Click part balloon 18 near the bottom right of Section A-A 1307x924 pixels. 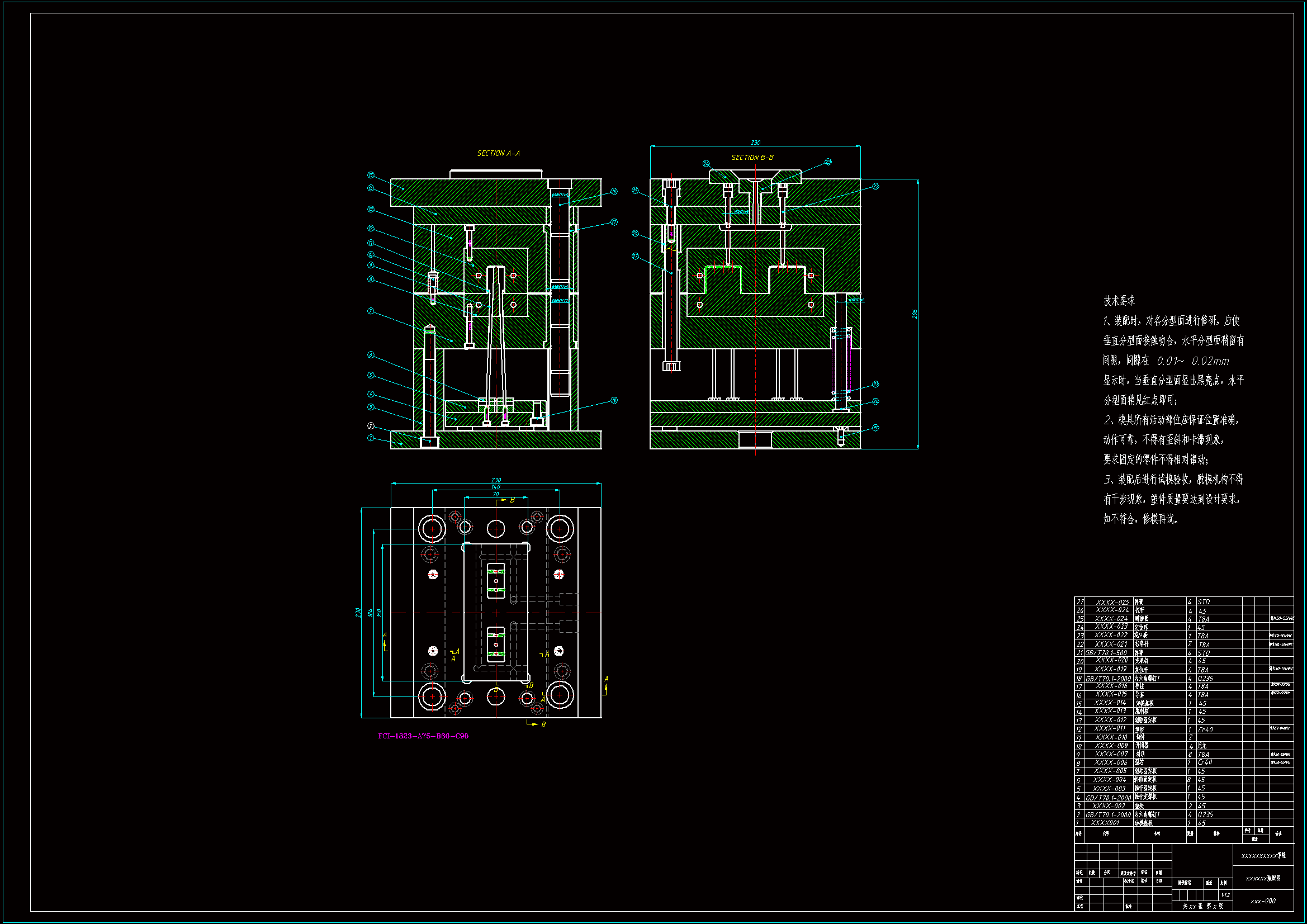614,400
